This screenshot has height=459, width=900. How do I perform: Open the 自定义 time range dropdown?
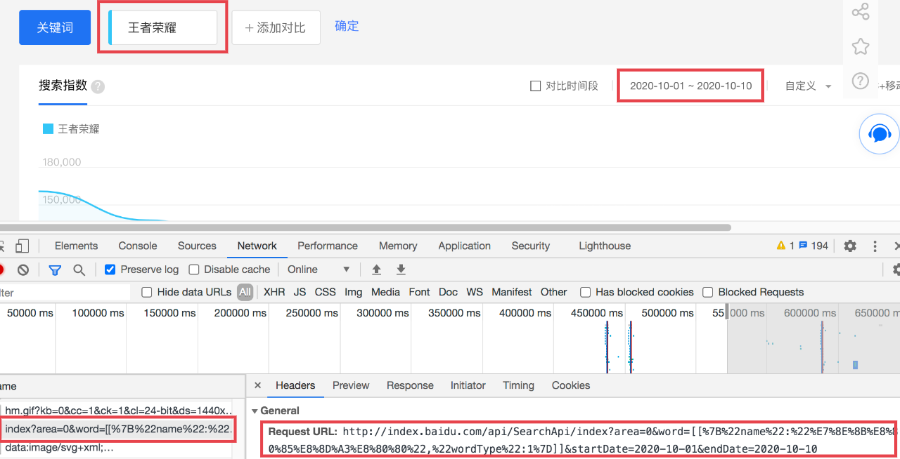tap(808, 86)
